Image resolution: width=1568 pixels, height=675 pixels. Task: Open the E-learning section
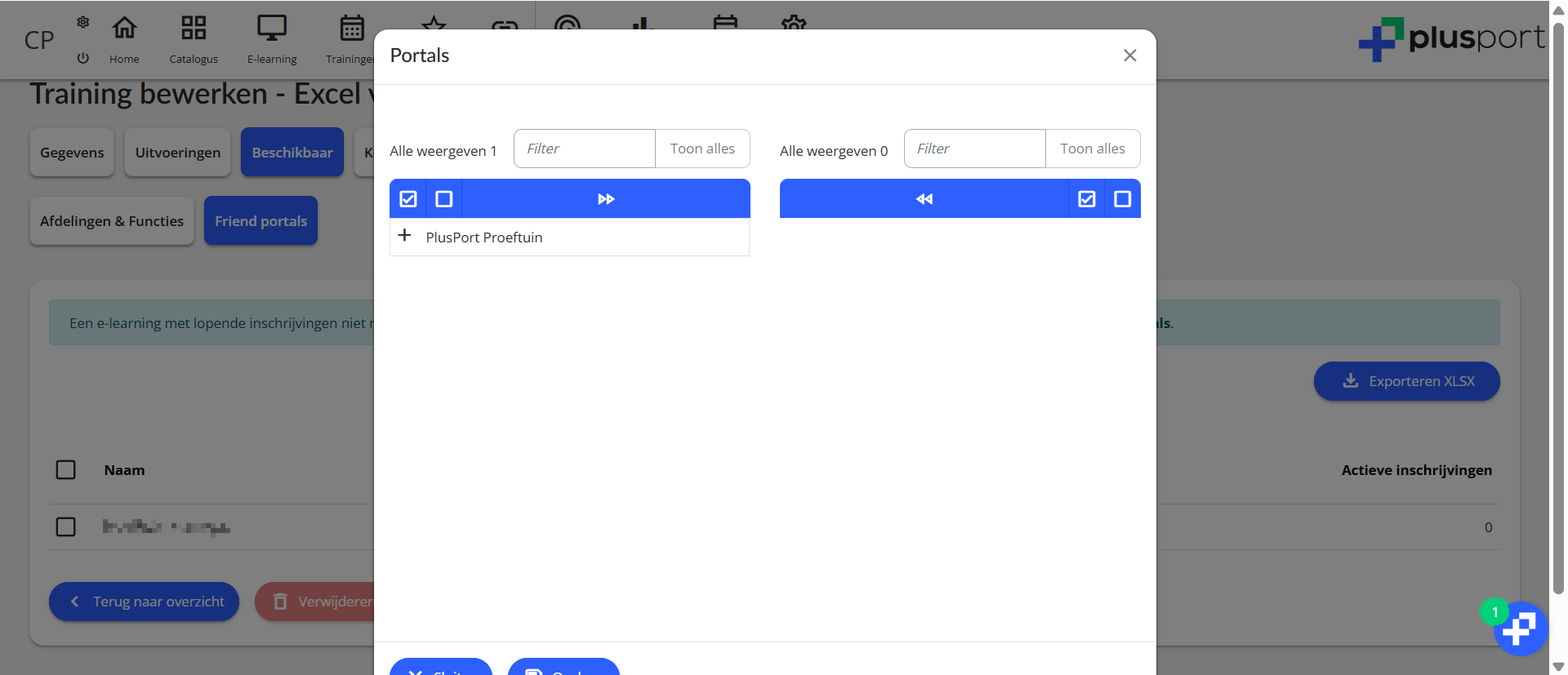272,39
